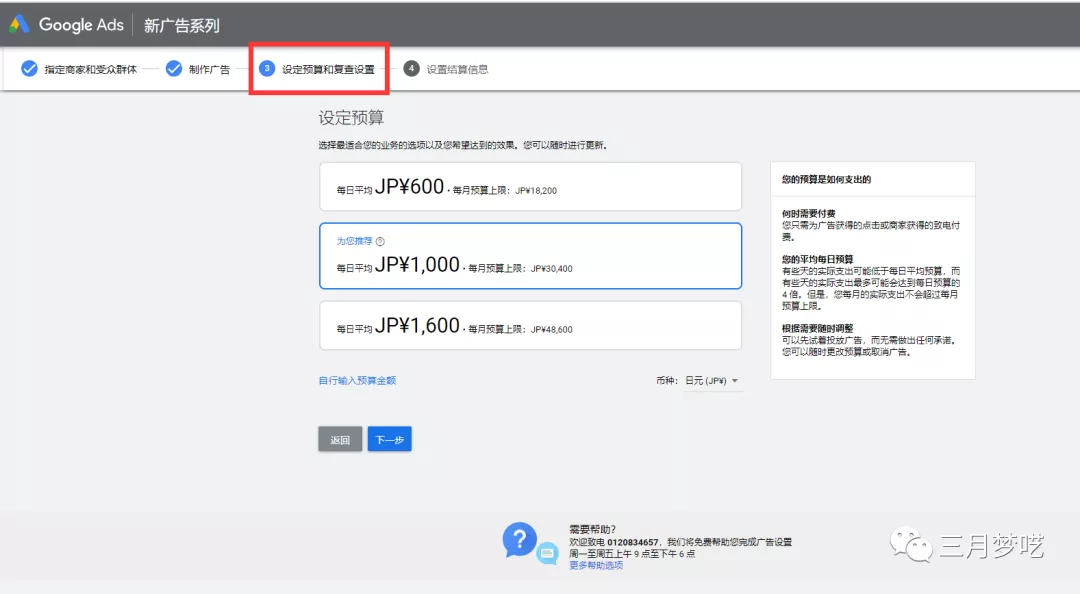Click the 下一步 button
Screen dimensions: 1080x594
(x=389, y=438)
